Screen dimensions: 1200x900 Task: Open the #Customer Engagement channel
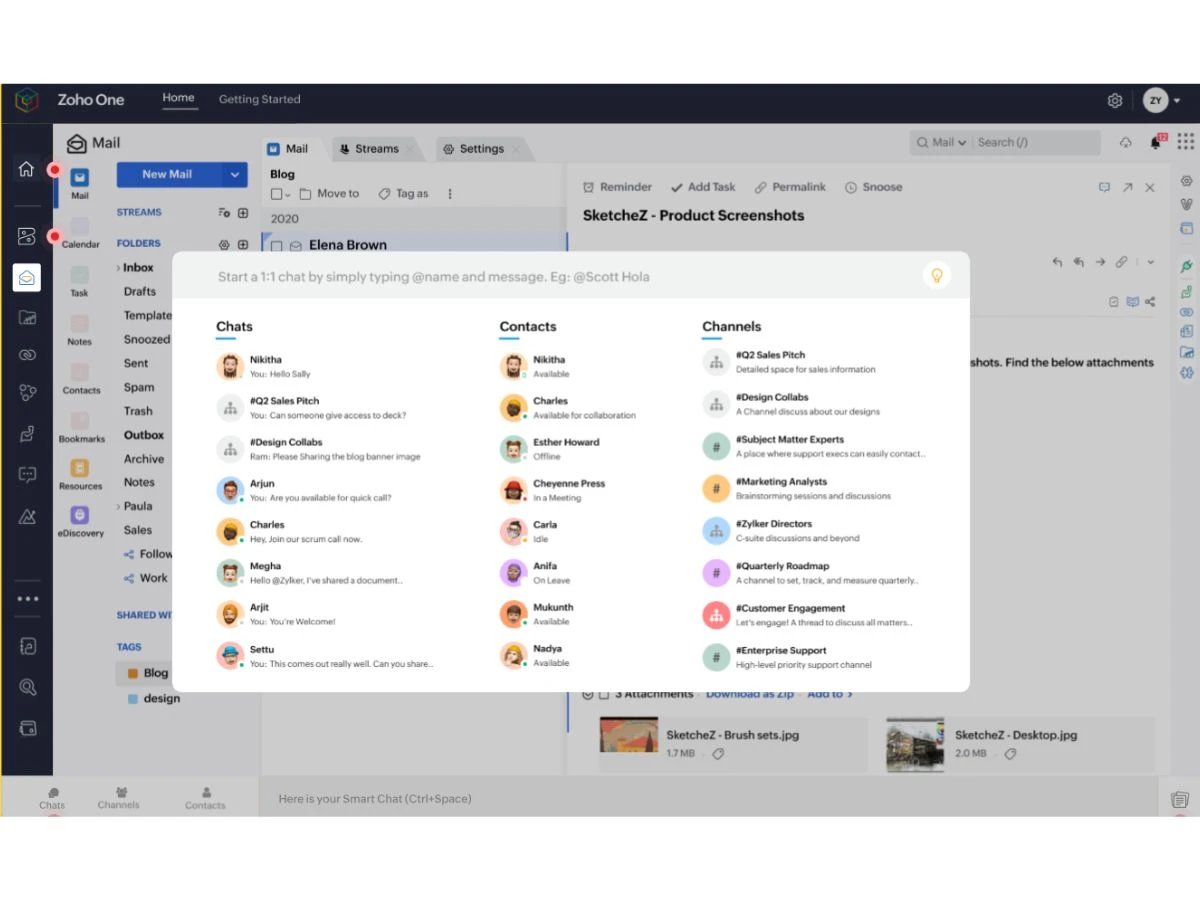pyautogui.click(x=815, y=615)
